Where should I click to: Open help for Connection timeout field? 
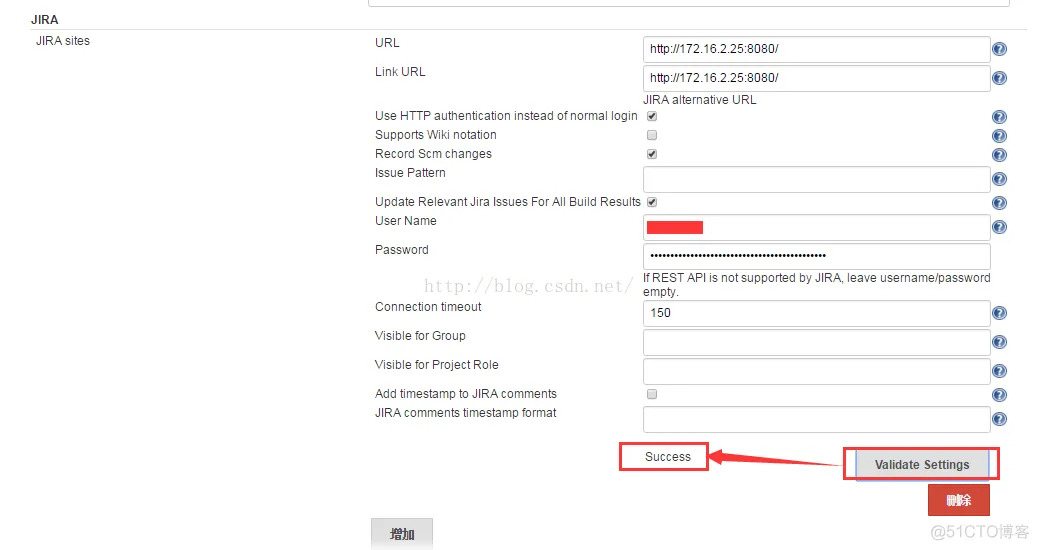click(999, 313)
